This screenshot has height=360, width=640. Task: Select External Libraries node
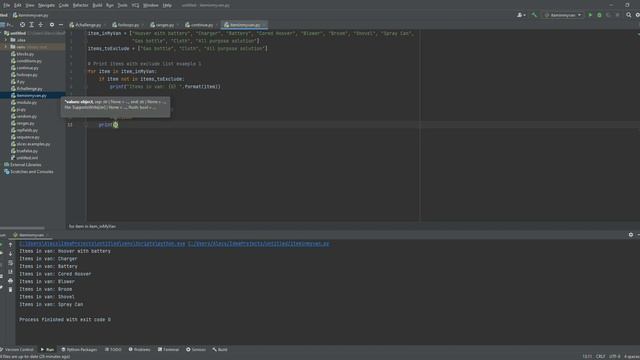click(x=25, y=164)
